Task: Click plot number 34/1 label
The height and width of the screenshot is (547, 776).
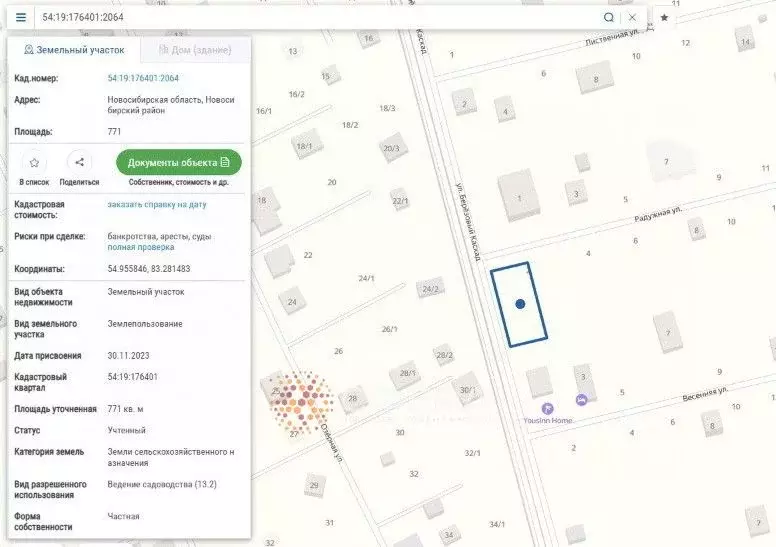Action: (x=497, y=524)
